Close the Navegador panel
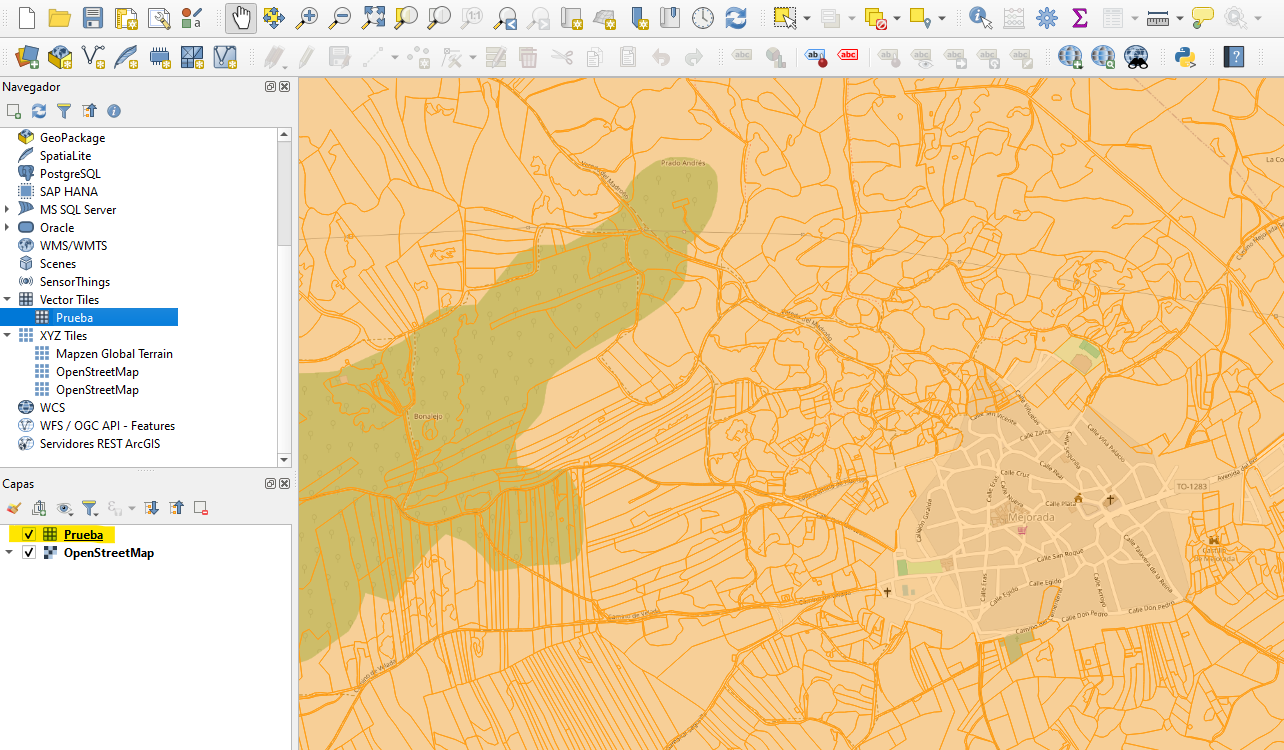This screenshot has width=1284, height=750. tap(285, 87)
